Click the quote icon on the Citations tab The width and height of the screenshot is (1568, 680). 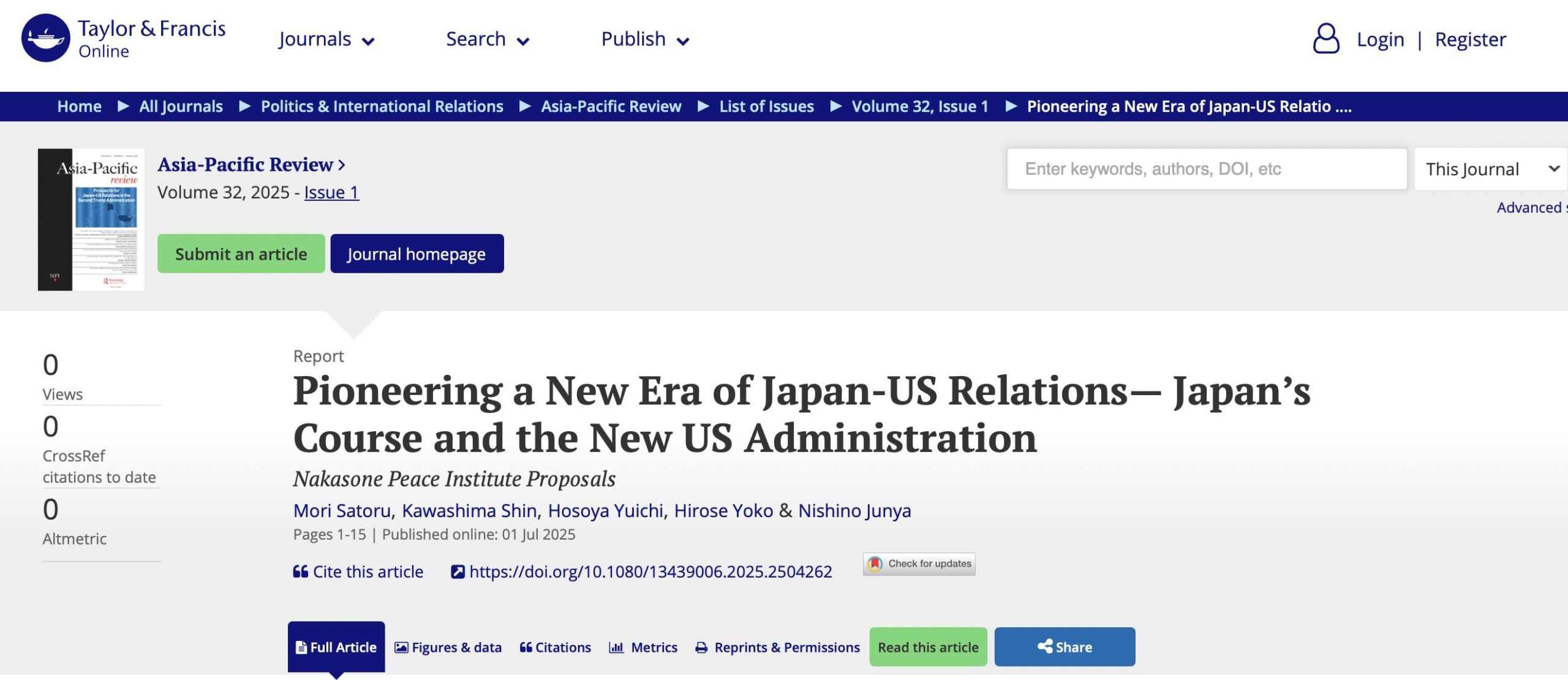[526, 648]
